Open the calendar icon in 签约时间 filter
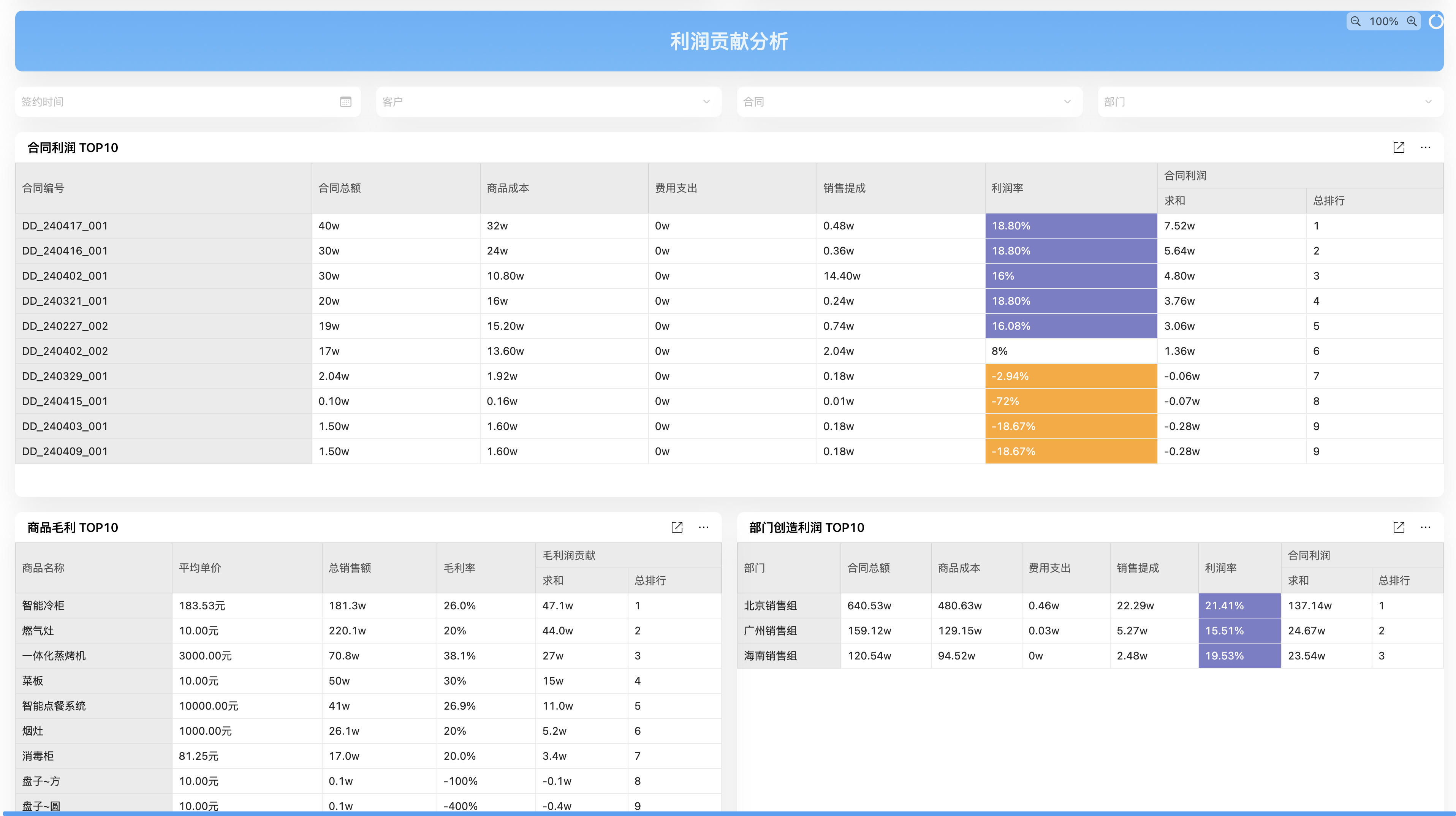Image resolution: width=1456 pixels, height=816 pixels. [x=345, y=102]
